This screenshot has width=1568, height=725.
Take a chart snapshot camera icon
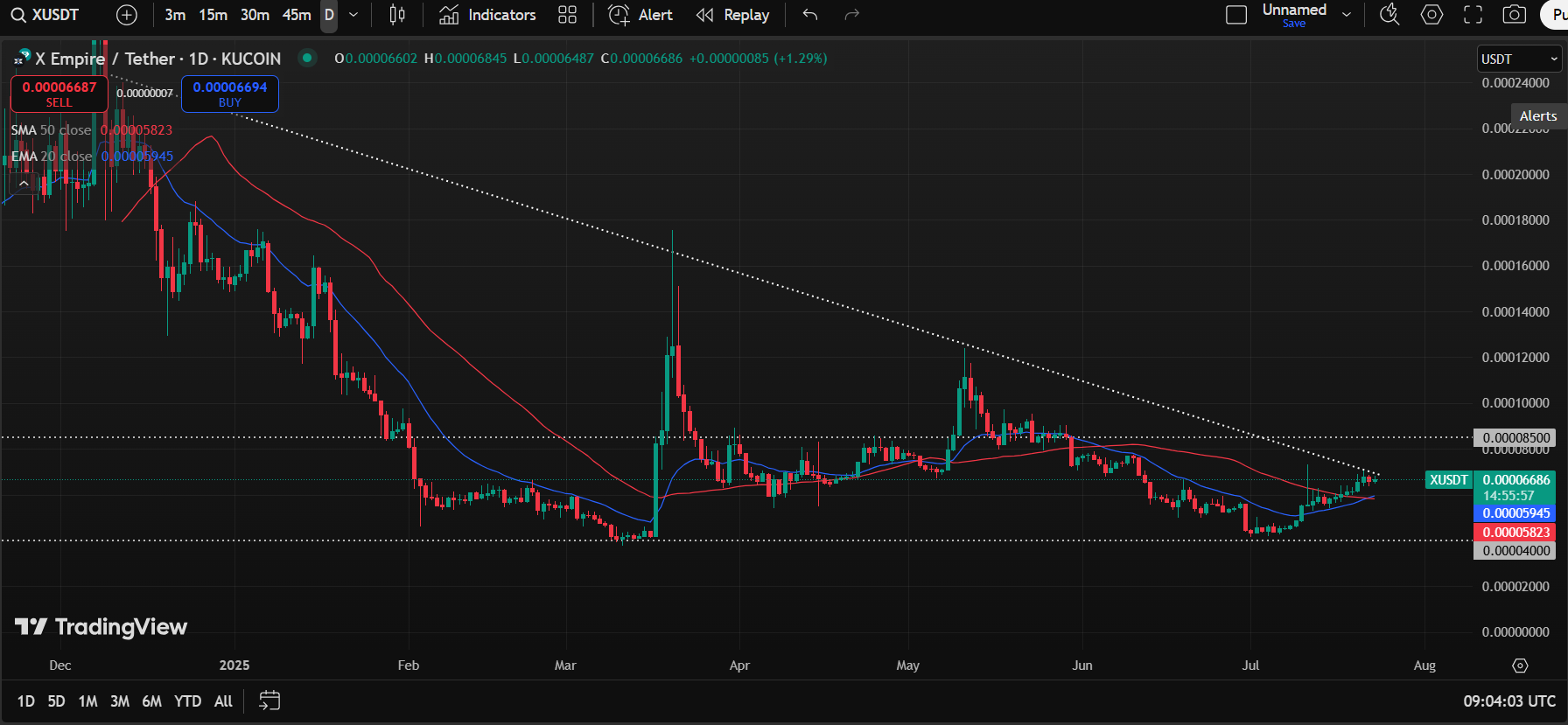click(x=1515, y=15)
